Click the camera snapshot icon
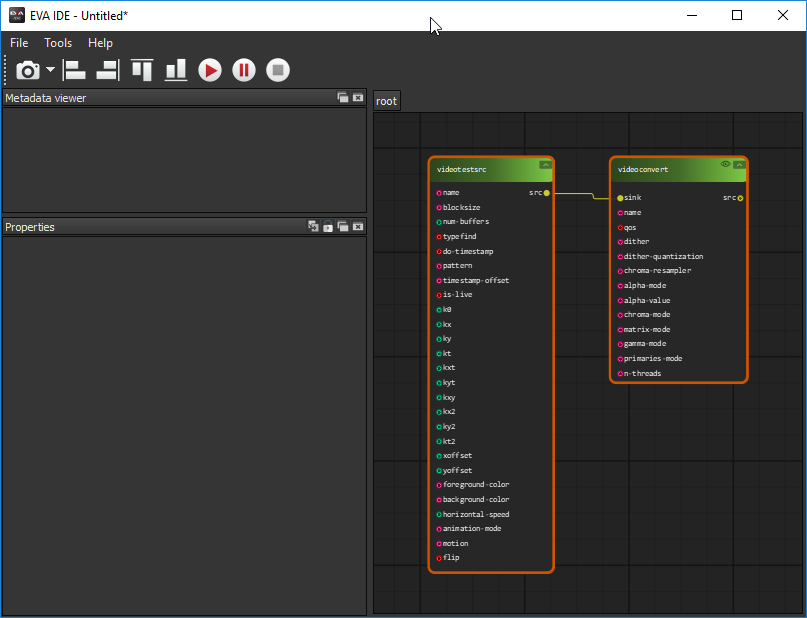The image size is (807, 618). click(x=28, y=70)
